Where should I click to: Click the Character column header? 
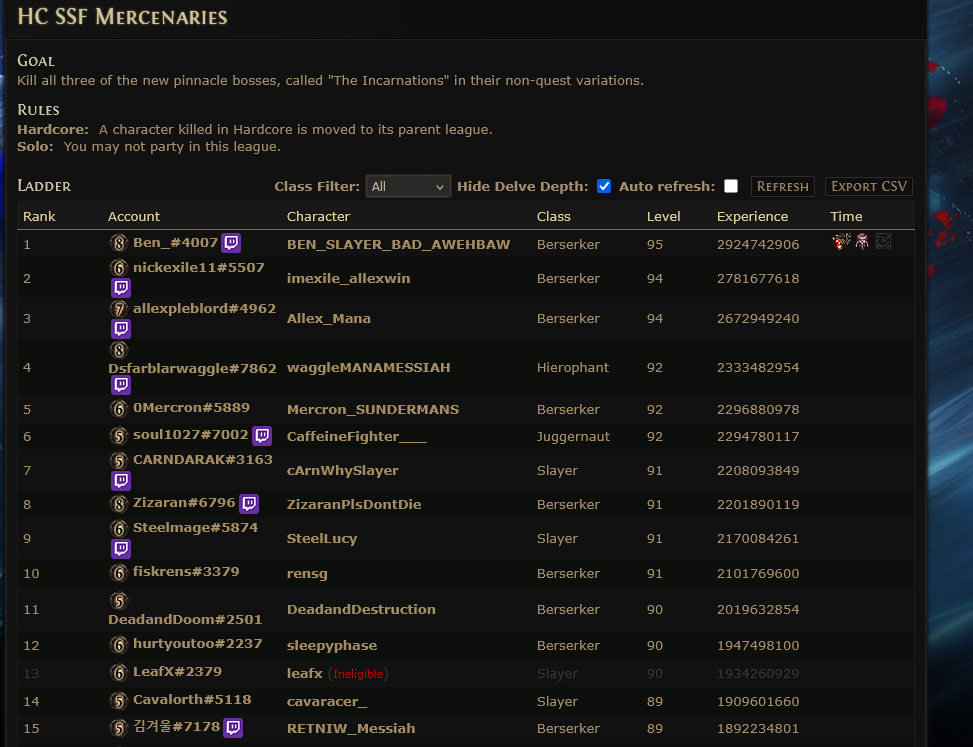318,217
